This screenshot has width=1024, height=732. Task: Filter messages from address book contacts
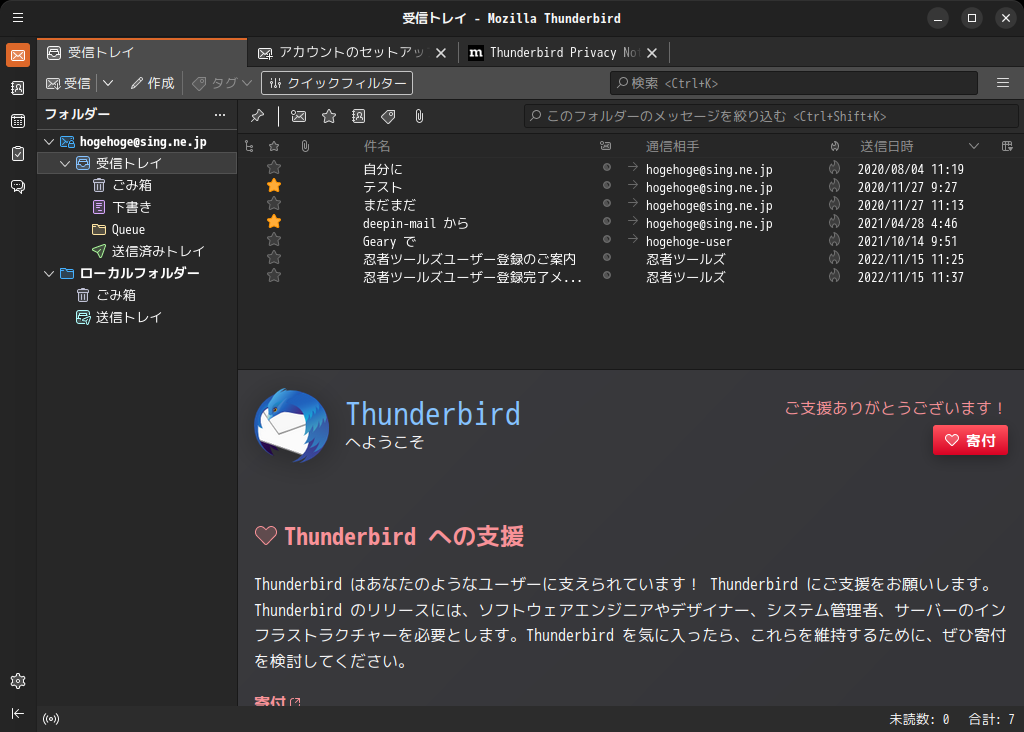tap(359, 116)
